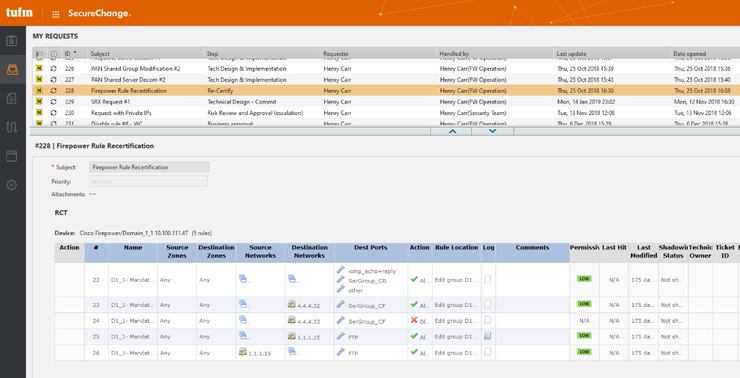Click N/A permissiveness in rule 24
The image size is (740, 378).
click(x=584, y=320)
